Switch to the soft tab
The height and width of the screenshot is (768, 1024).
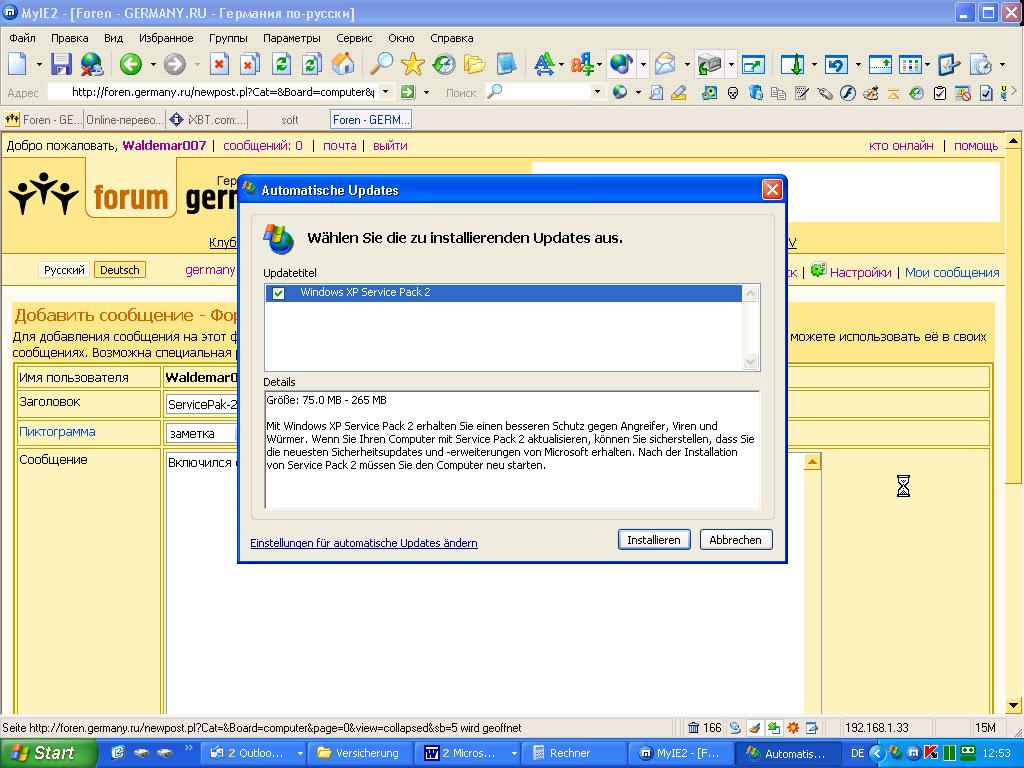[x=289, y=120]
